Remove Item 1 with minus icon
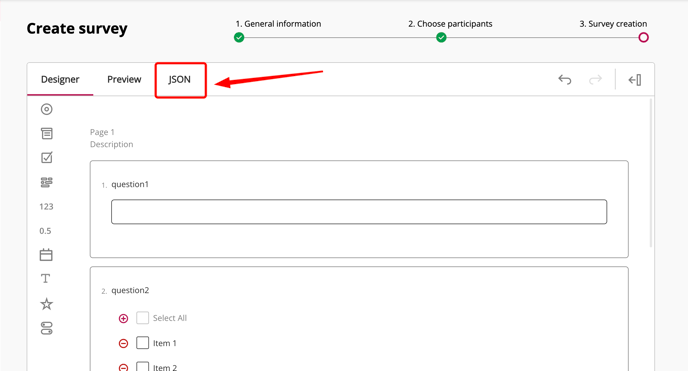 [x=123, y=343]
